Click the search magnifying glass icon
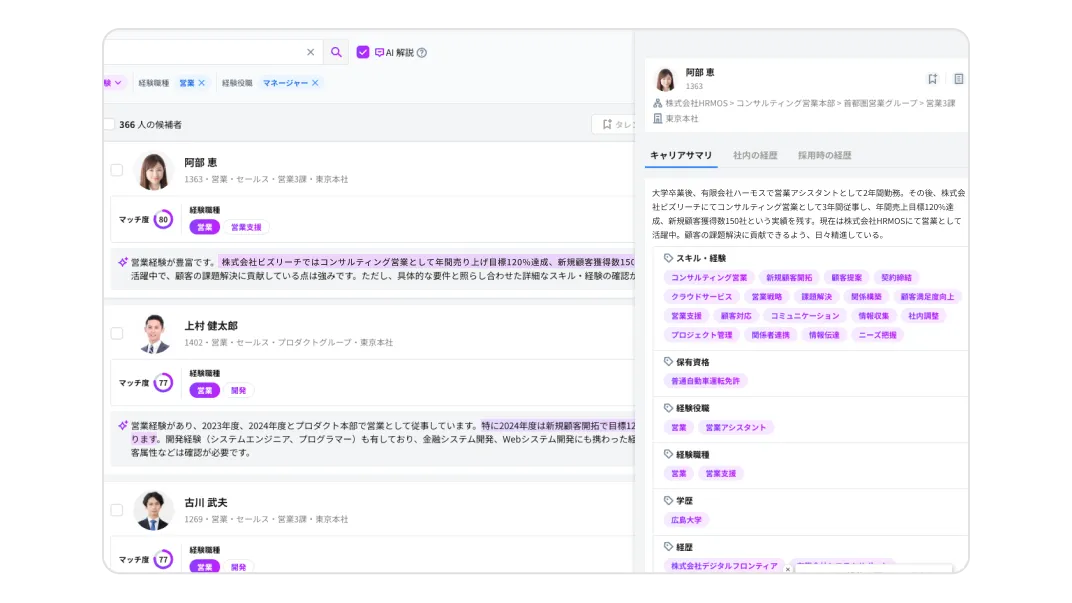Screen dimensions: 1072x603 point(335,52)
